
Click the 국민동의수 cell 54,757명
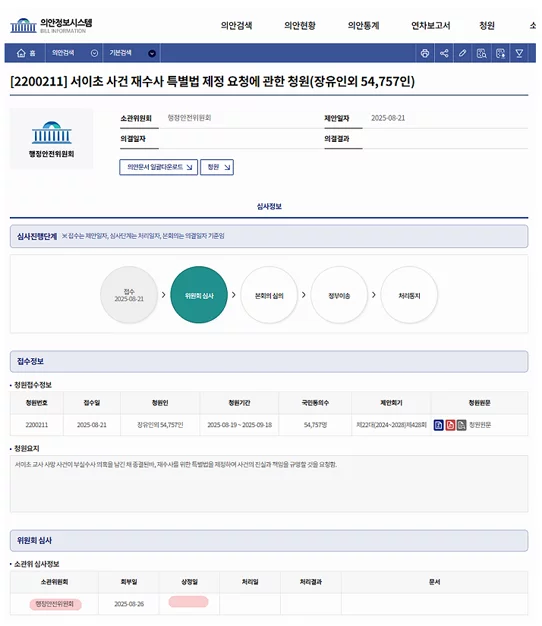(315, 425)
